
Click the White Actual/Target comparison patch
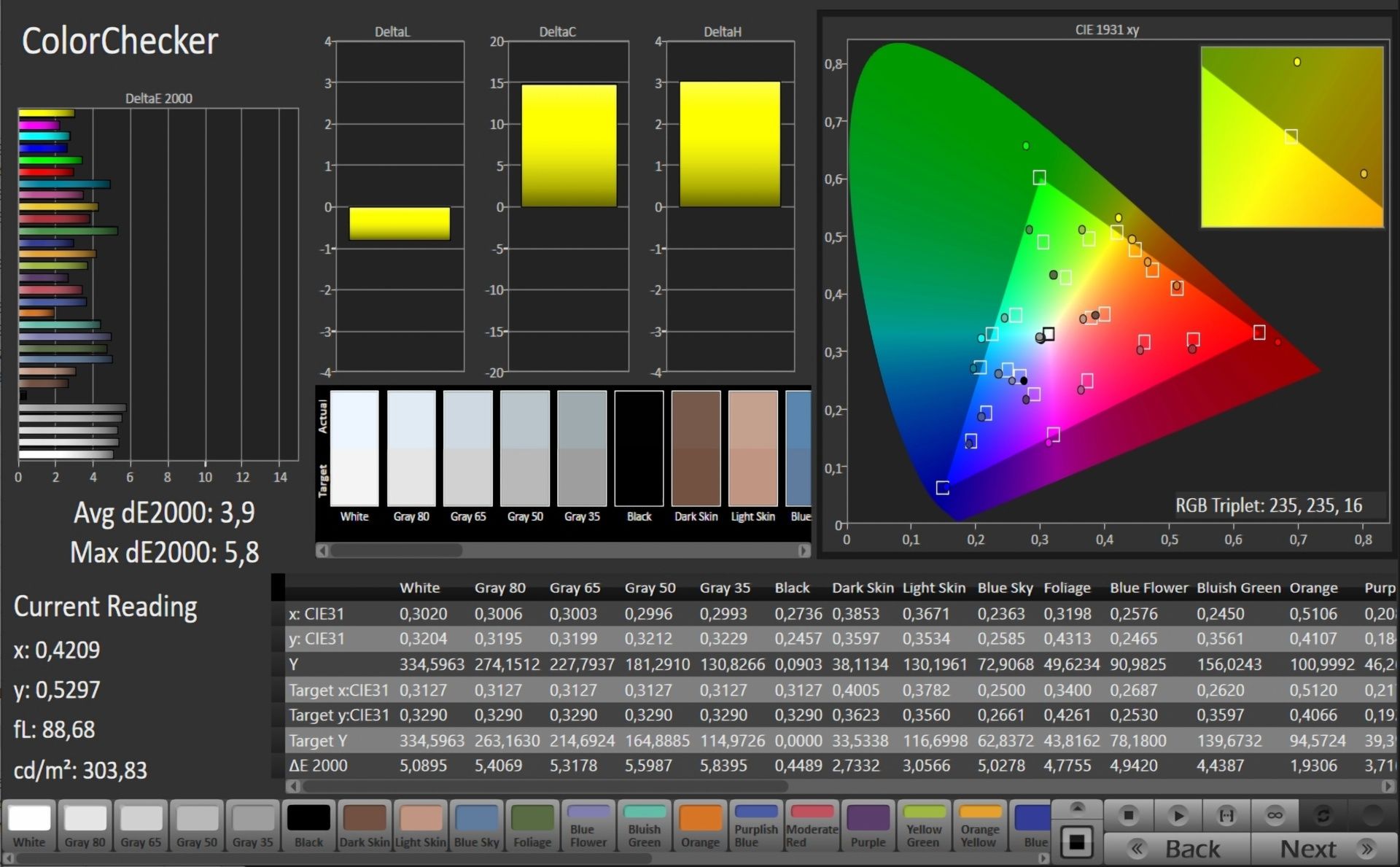point(354,448)
